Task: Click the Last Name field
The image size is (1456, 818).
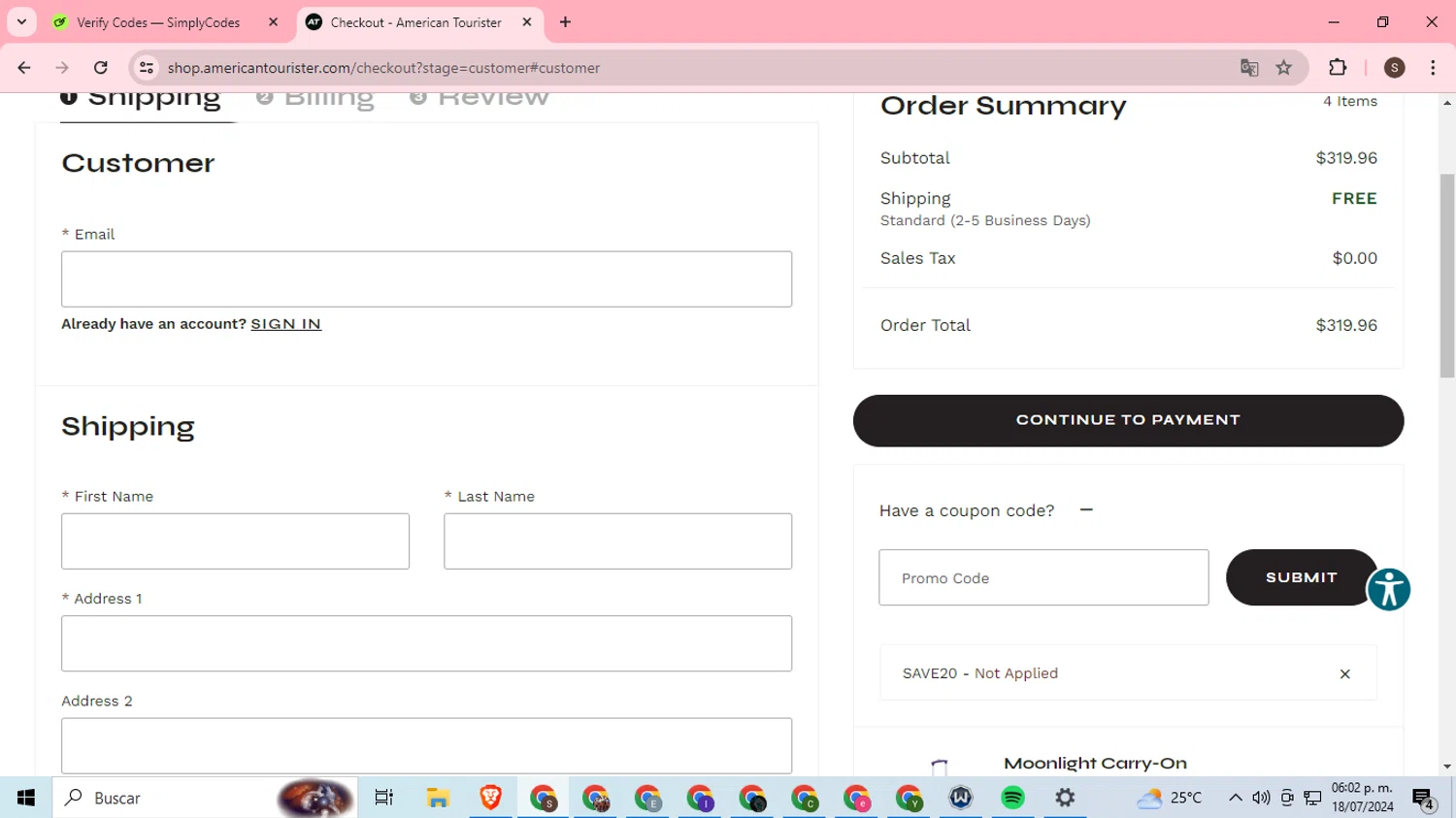Action: (x=617, y=541)
